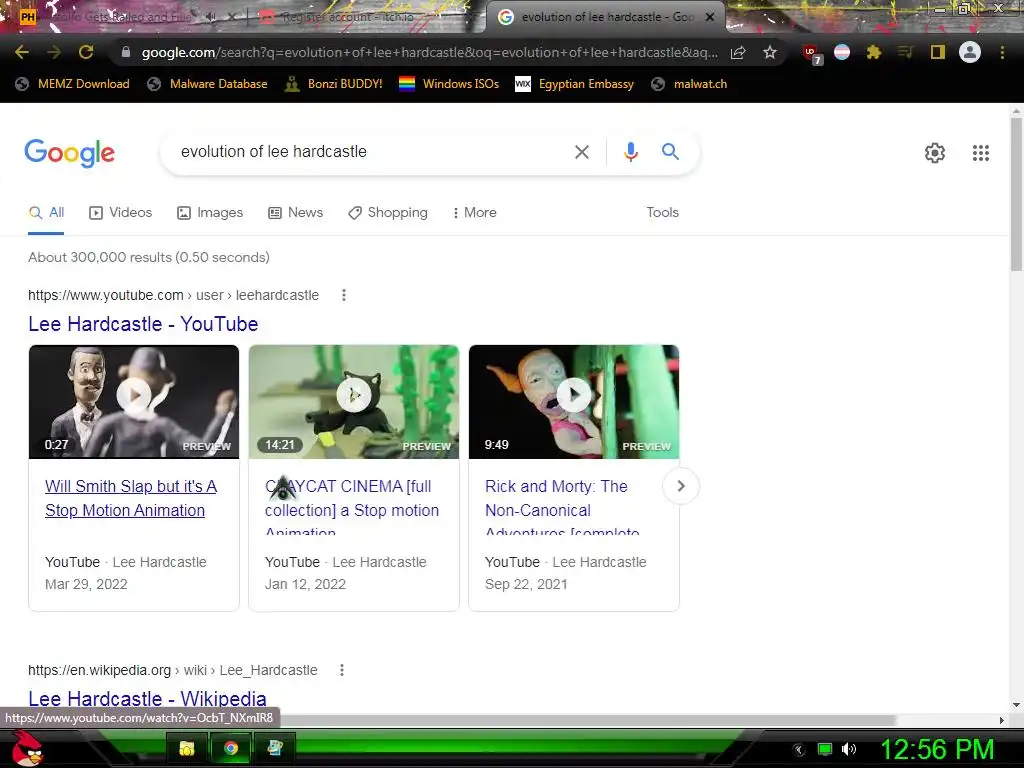Click the 12:56 PM taskbar clock

pos(937,750)
